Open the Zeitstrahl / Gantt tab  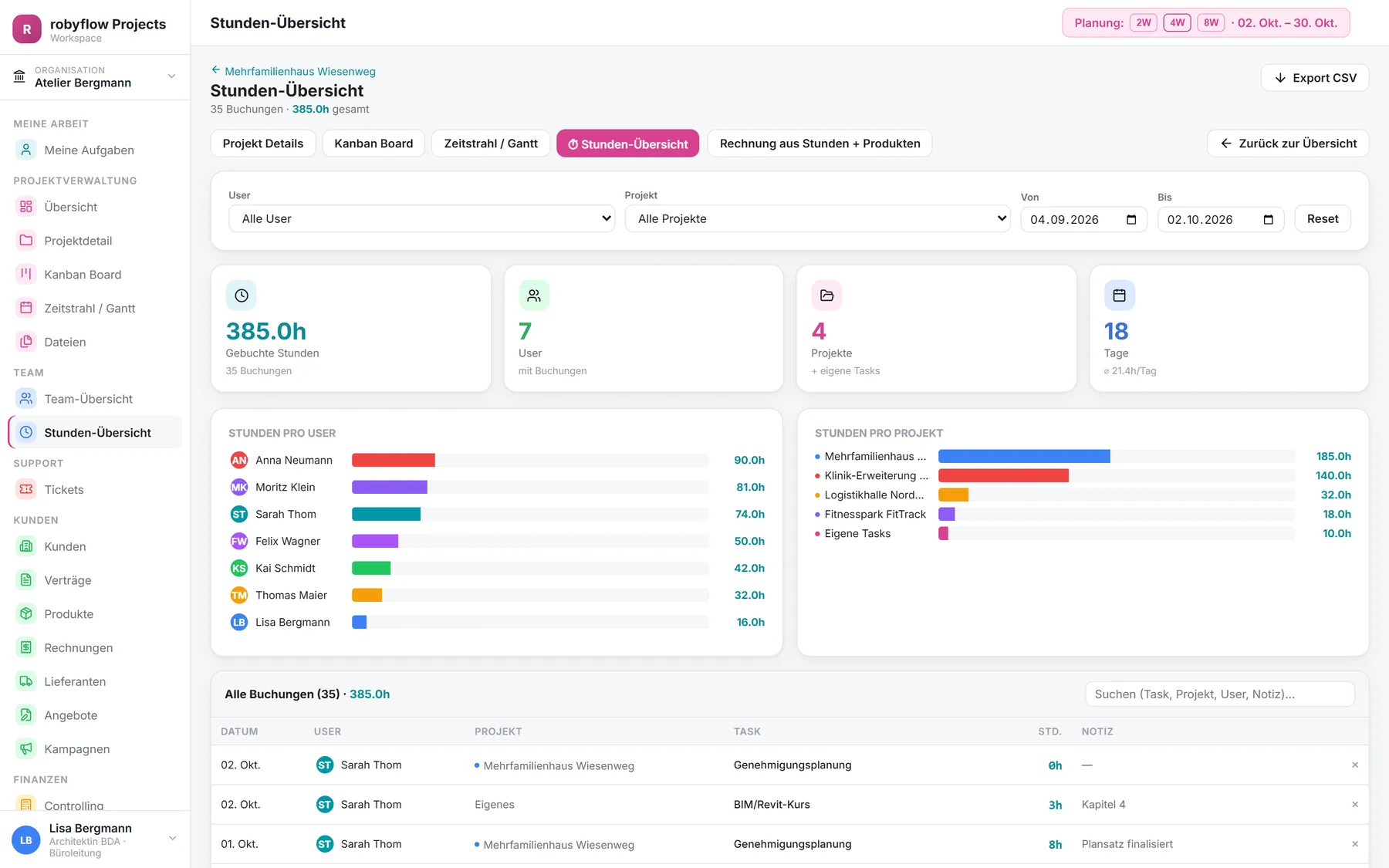(x=491, y=144)
